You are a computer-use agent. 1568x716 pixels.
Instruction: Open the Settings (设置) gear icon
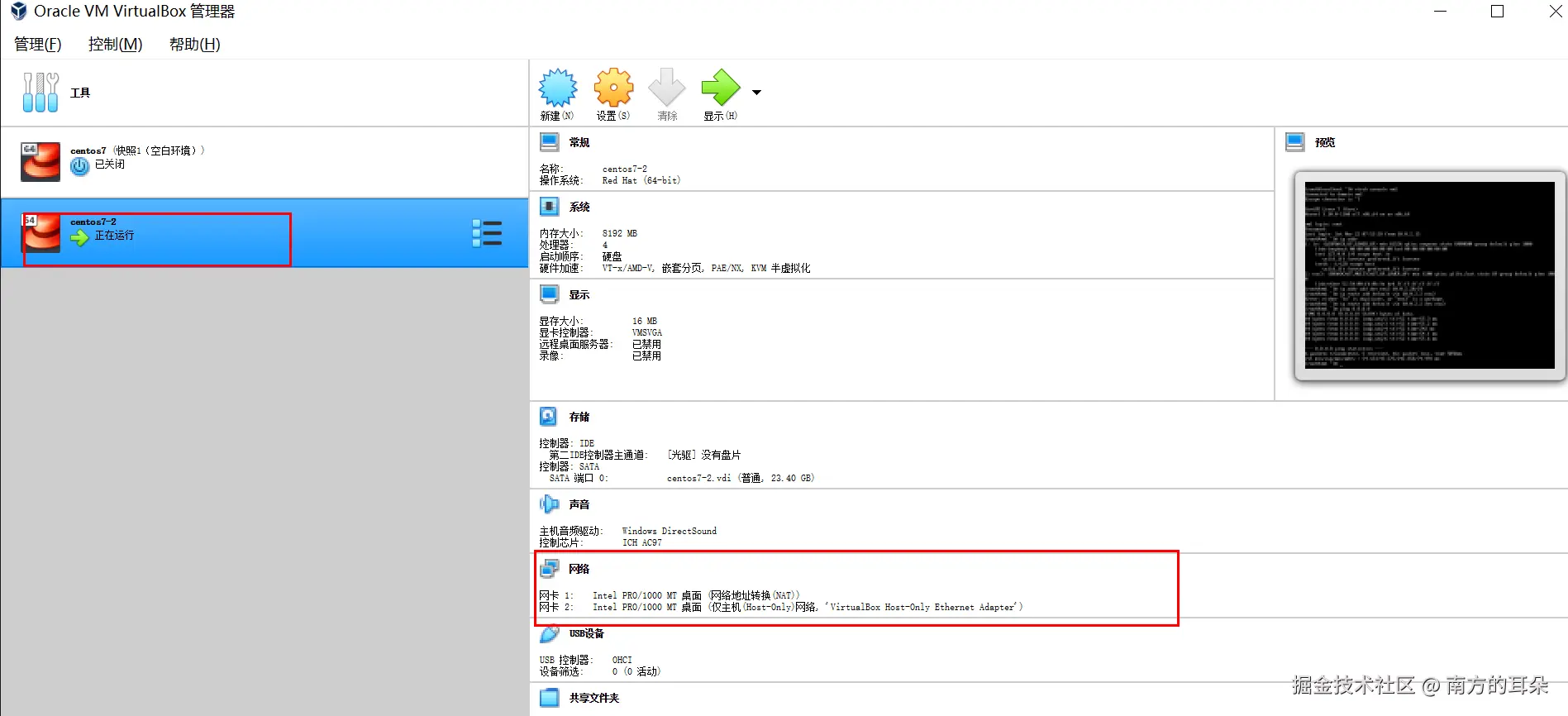[613, 88]
